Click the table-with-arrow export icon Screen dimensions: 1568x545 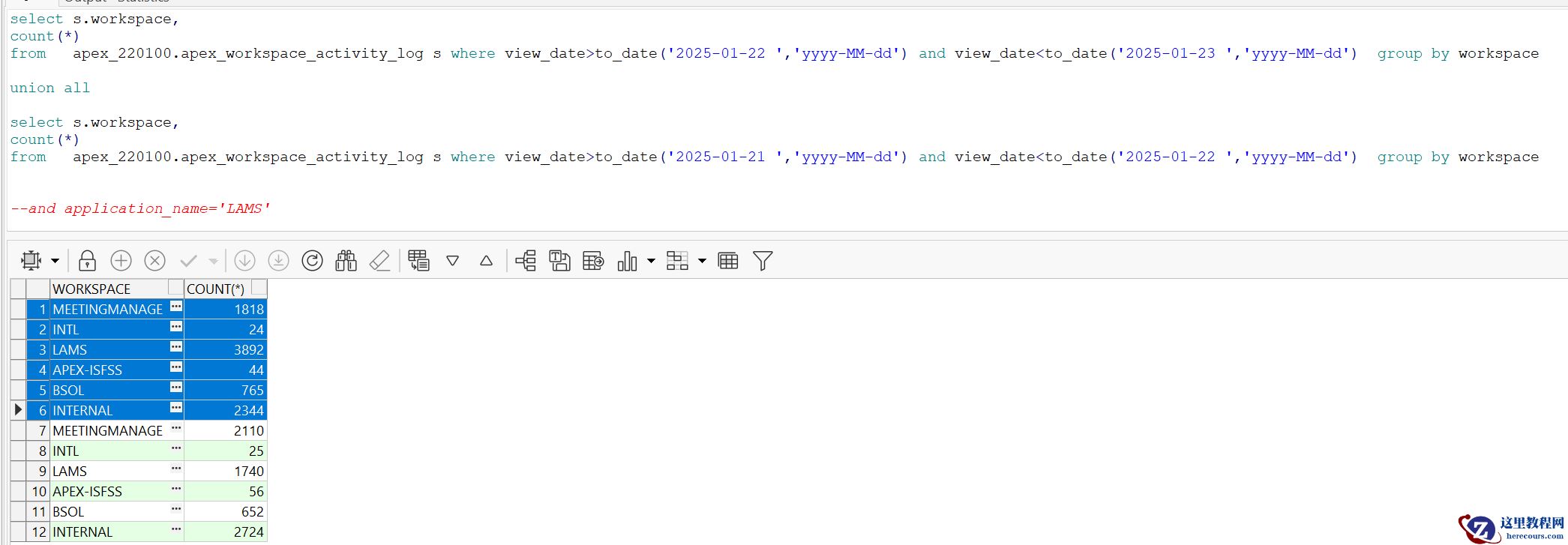tap(593, 261)
